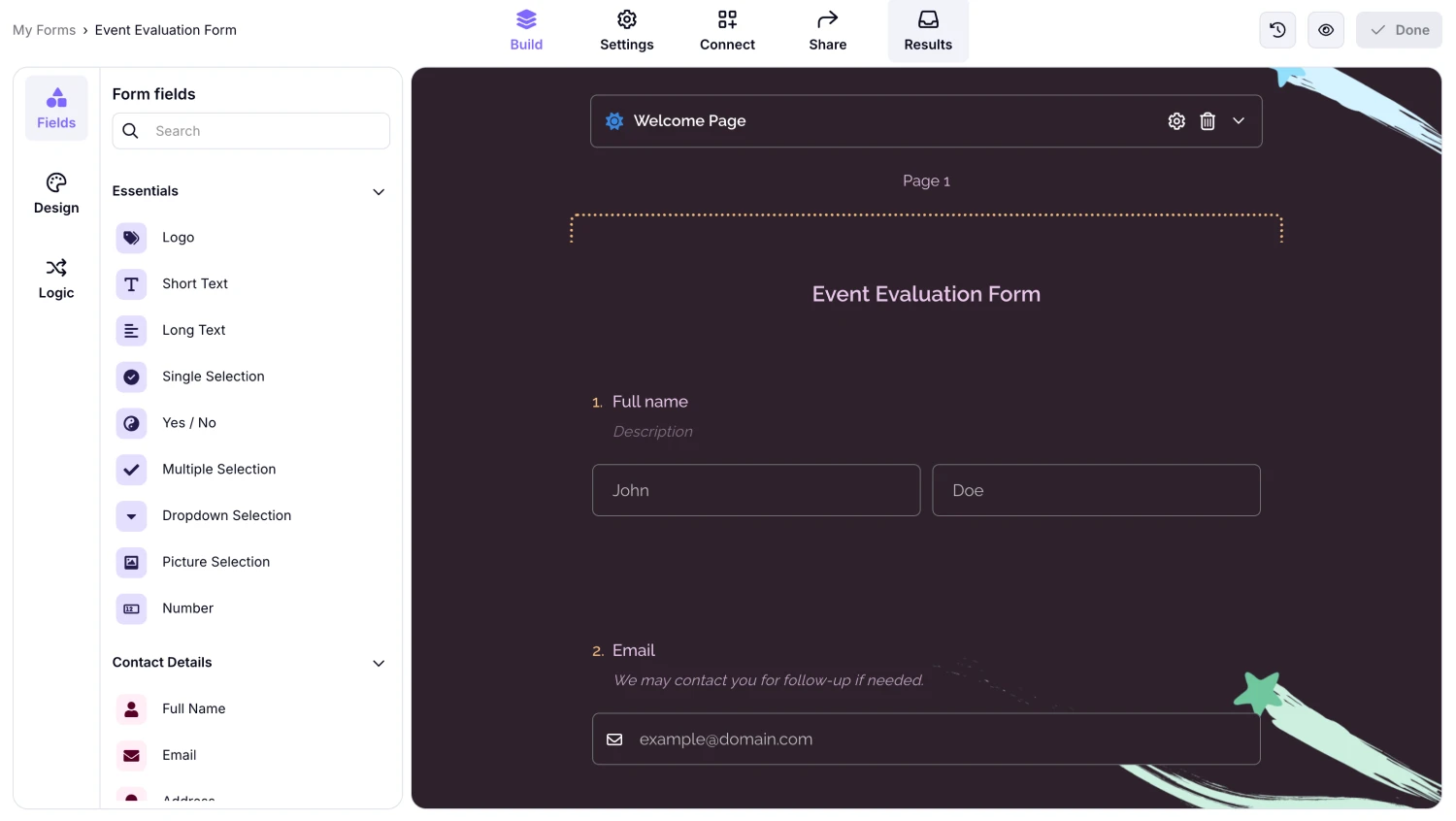Select the Single Selection field type
The image size is (1456, 821).
click(213, 377)
